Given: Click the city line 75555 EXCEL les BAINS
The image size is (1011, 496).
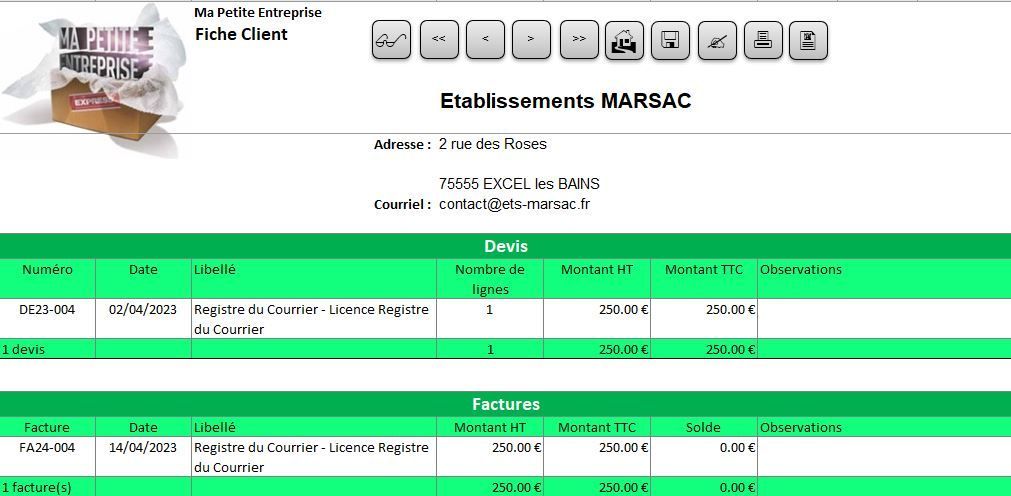Looking at the screenshot, I should (x=519, y=184).
